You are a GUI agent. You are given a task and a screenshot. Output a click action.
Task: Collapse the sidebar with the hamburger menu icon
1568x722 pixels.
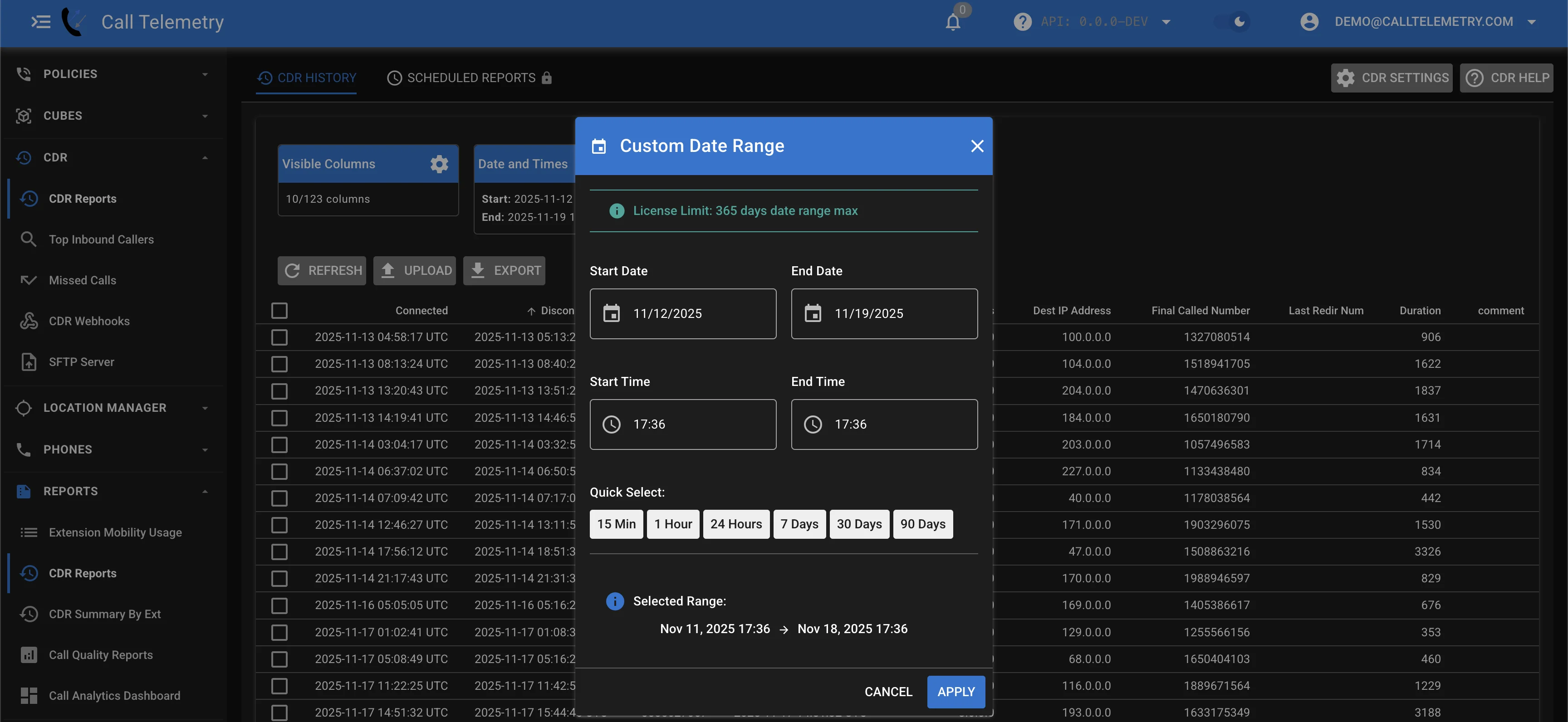(41, 22)
